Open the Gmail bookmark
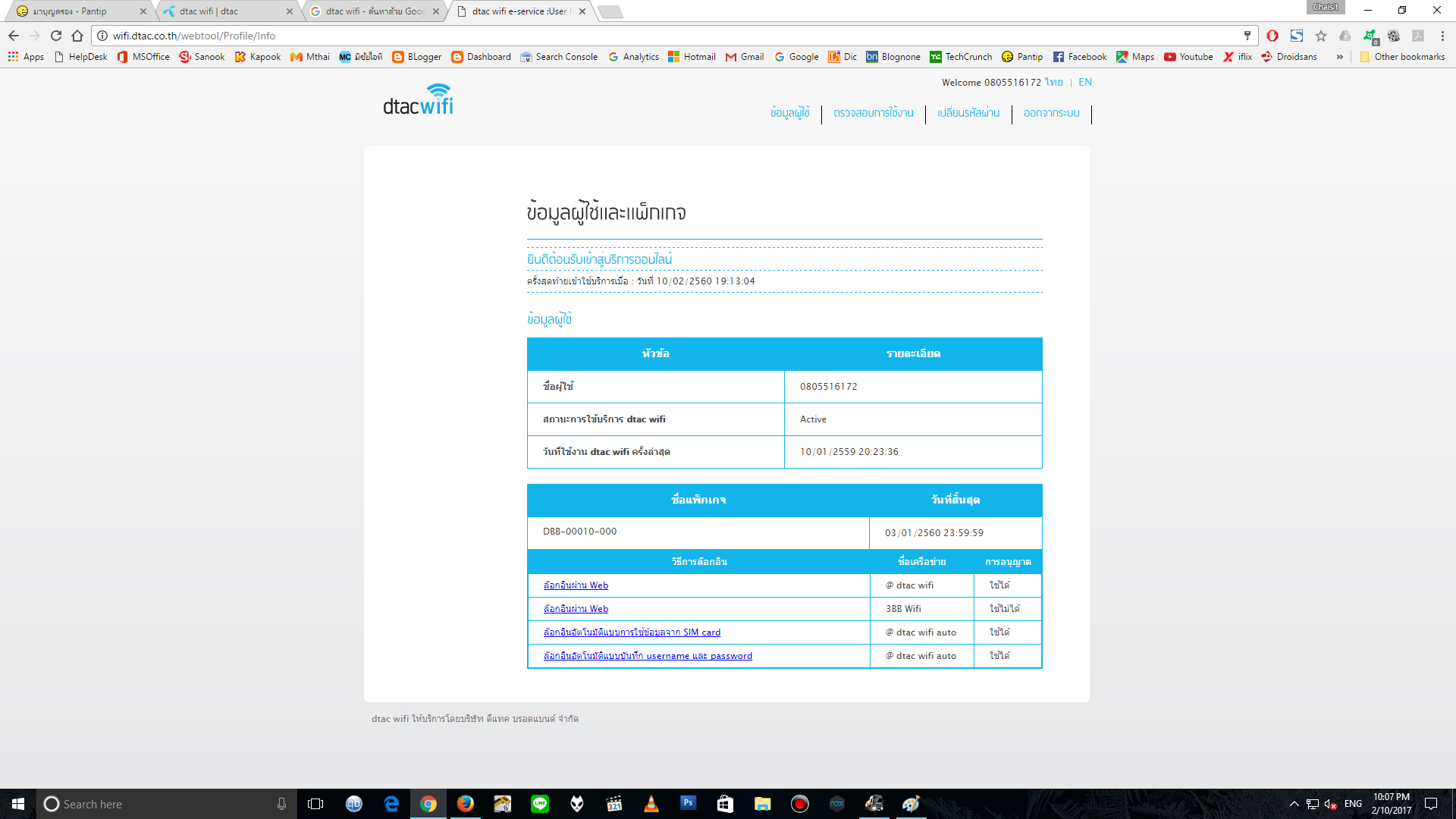Image resolution: width=1456 pixels, height=819 pixels. 744,57
